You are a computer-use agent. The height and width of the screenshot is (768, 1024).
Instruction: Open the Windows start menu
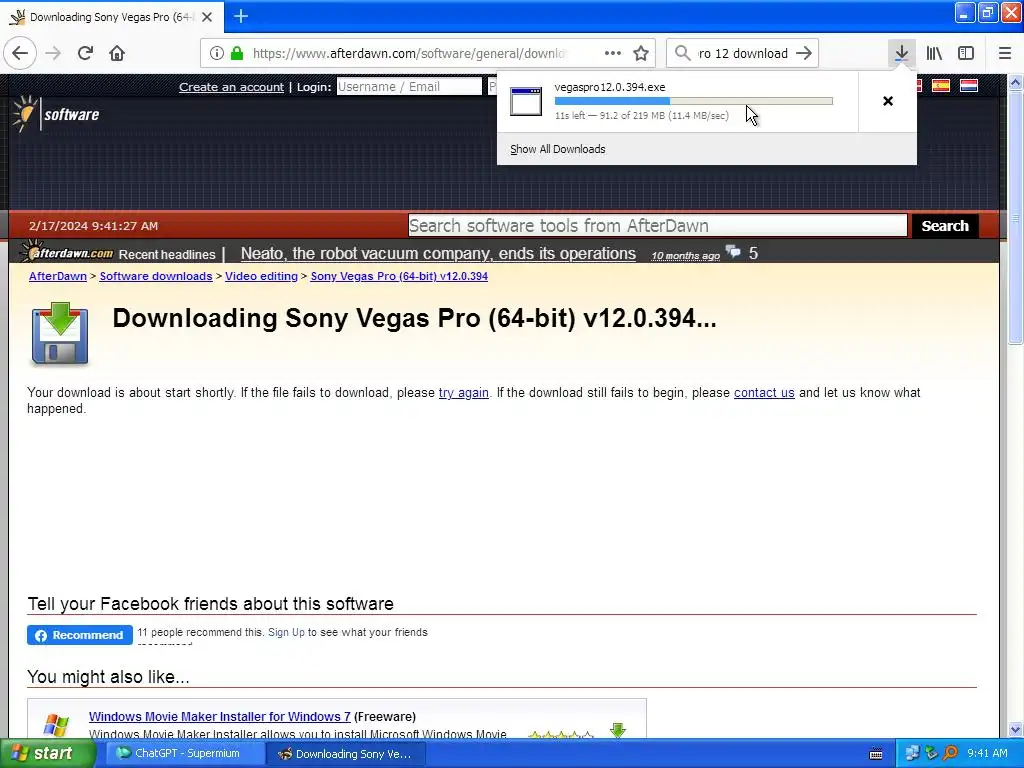tap(47, 753)
